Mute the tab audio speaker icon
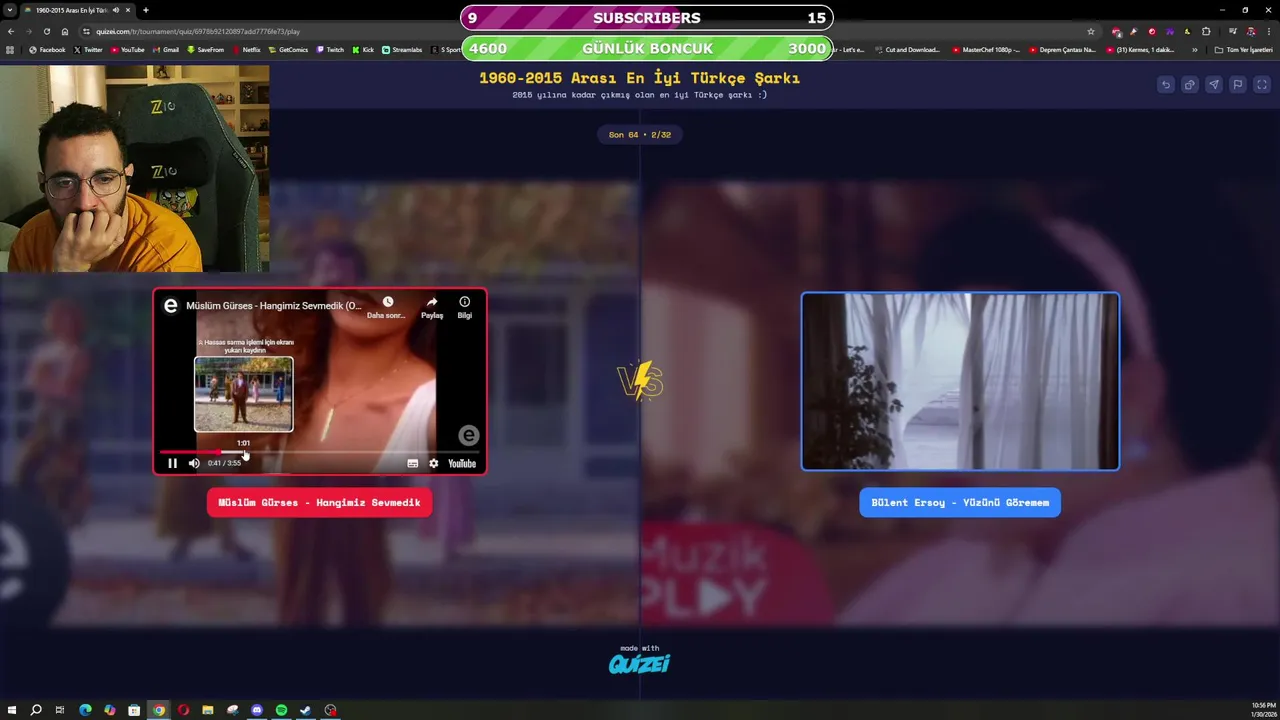The image size is (1280, 720). (x=116, y=10)
